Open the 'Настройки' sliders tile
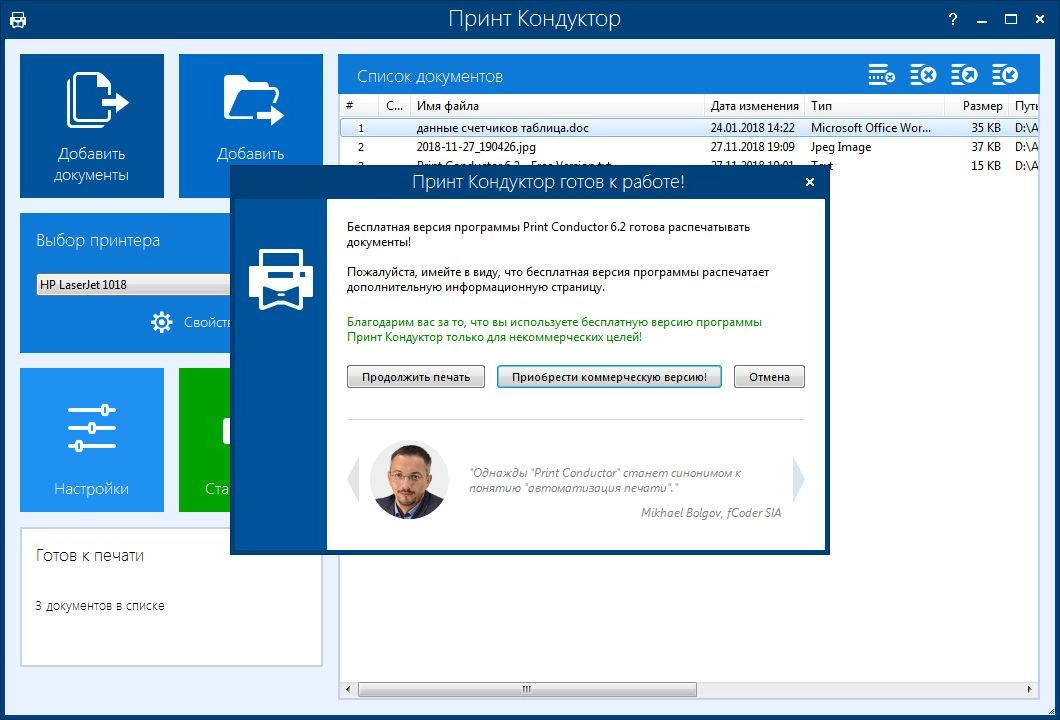 point(92,439)
